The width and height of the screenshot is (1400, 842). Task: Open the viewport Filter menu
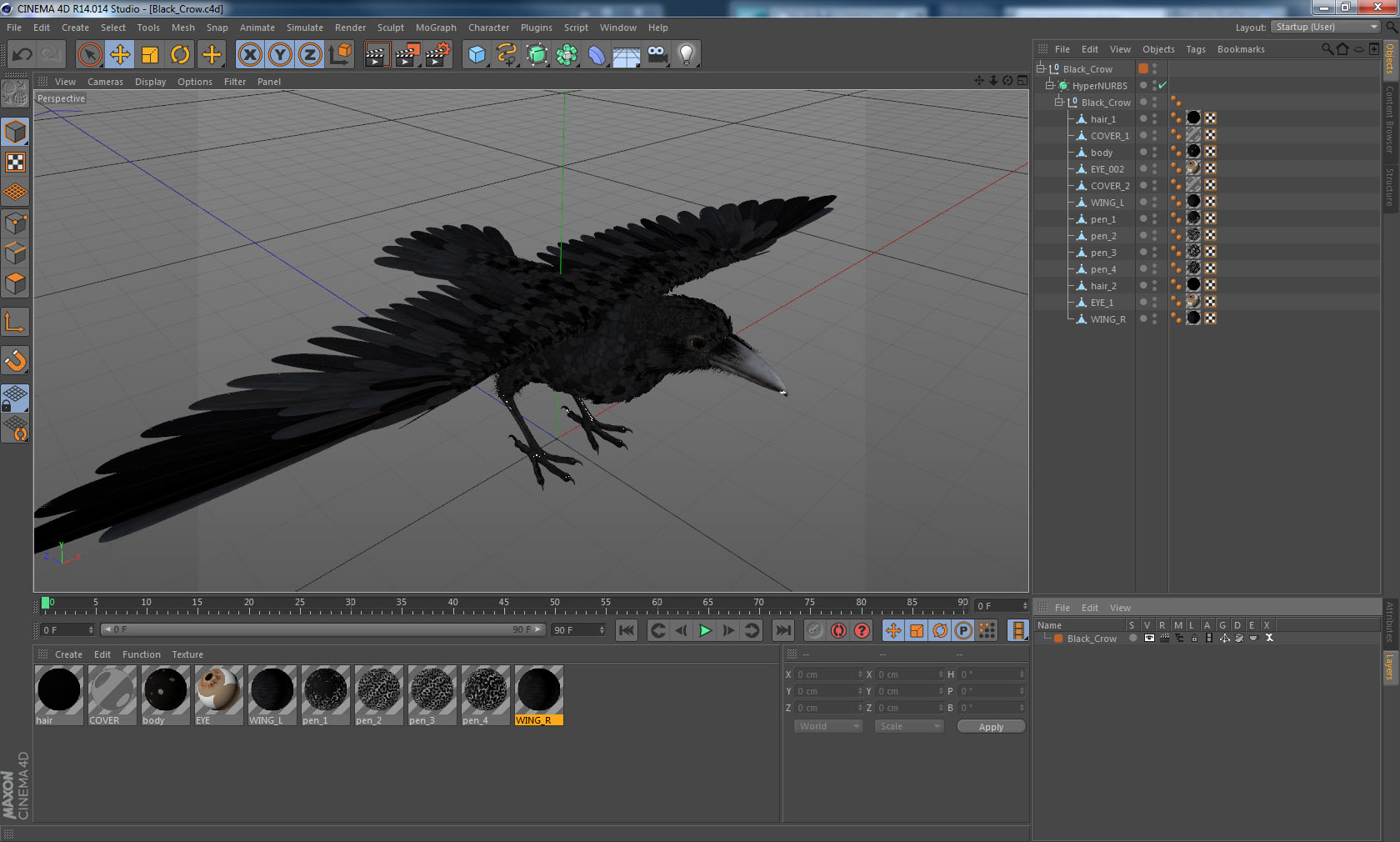point(235,82)
